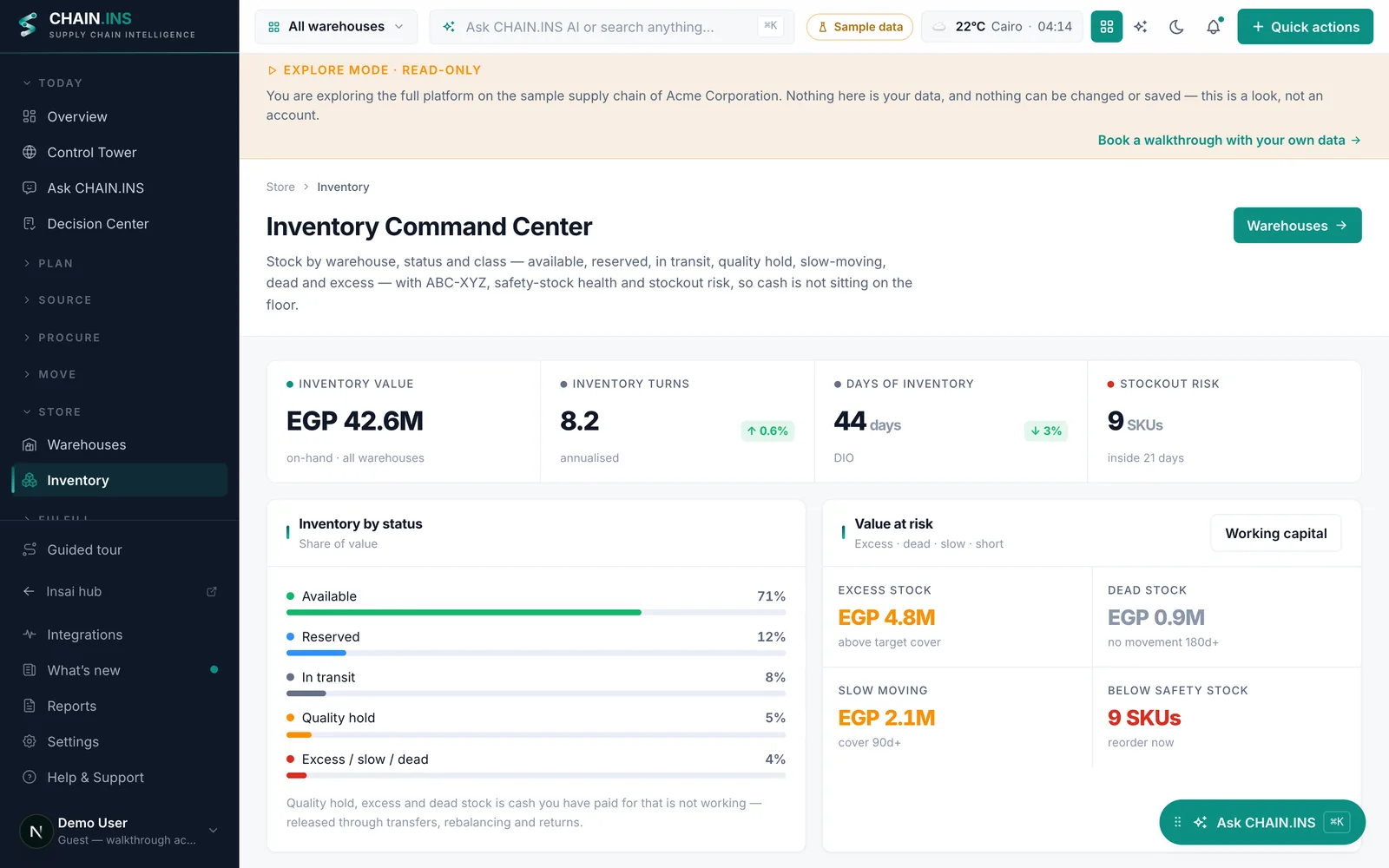This screenshot has width=1389, height=868.
Task: Open the Demo User account menu
Action: (120, 831)
